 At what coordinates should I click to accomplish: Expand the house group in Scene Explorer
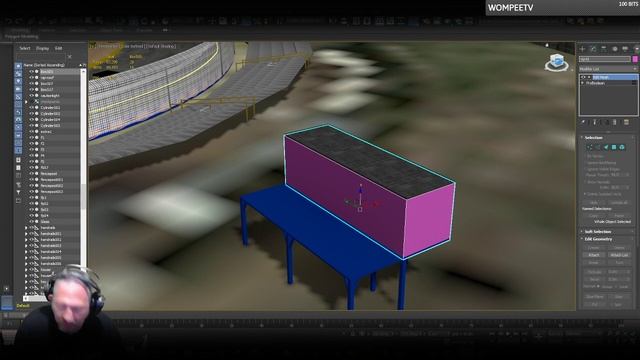(x=27, y=270)
